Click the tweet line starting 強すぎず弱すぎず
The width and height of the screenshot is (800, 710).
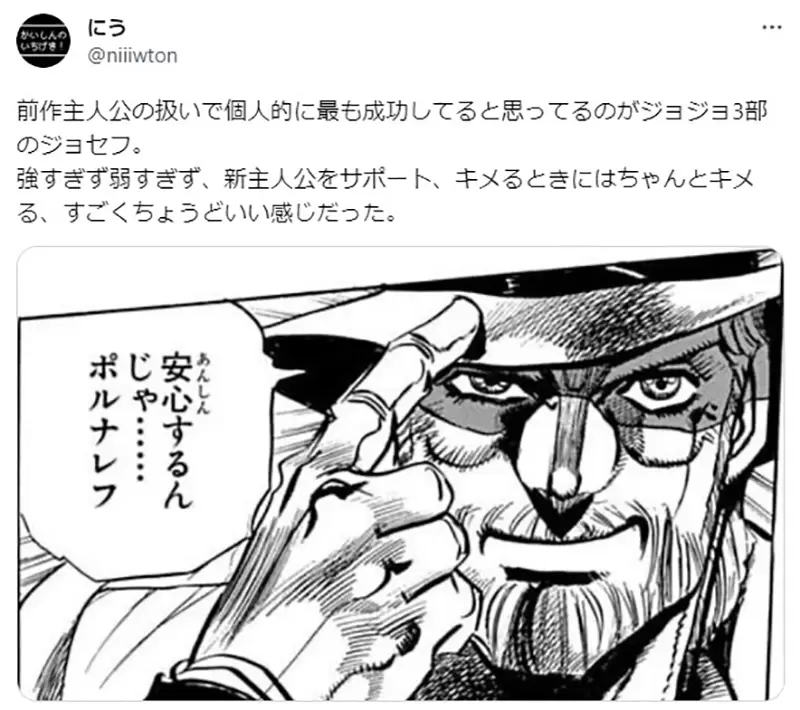[386, 180]
